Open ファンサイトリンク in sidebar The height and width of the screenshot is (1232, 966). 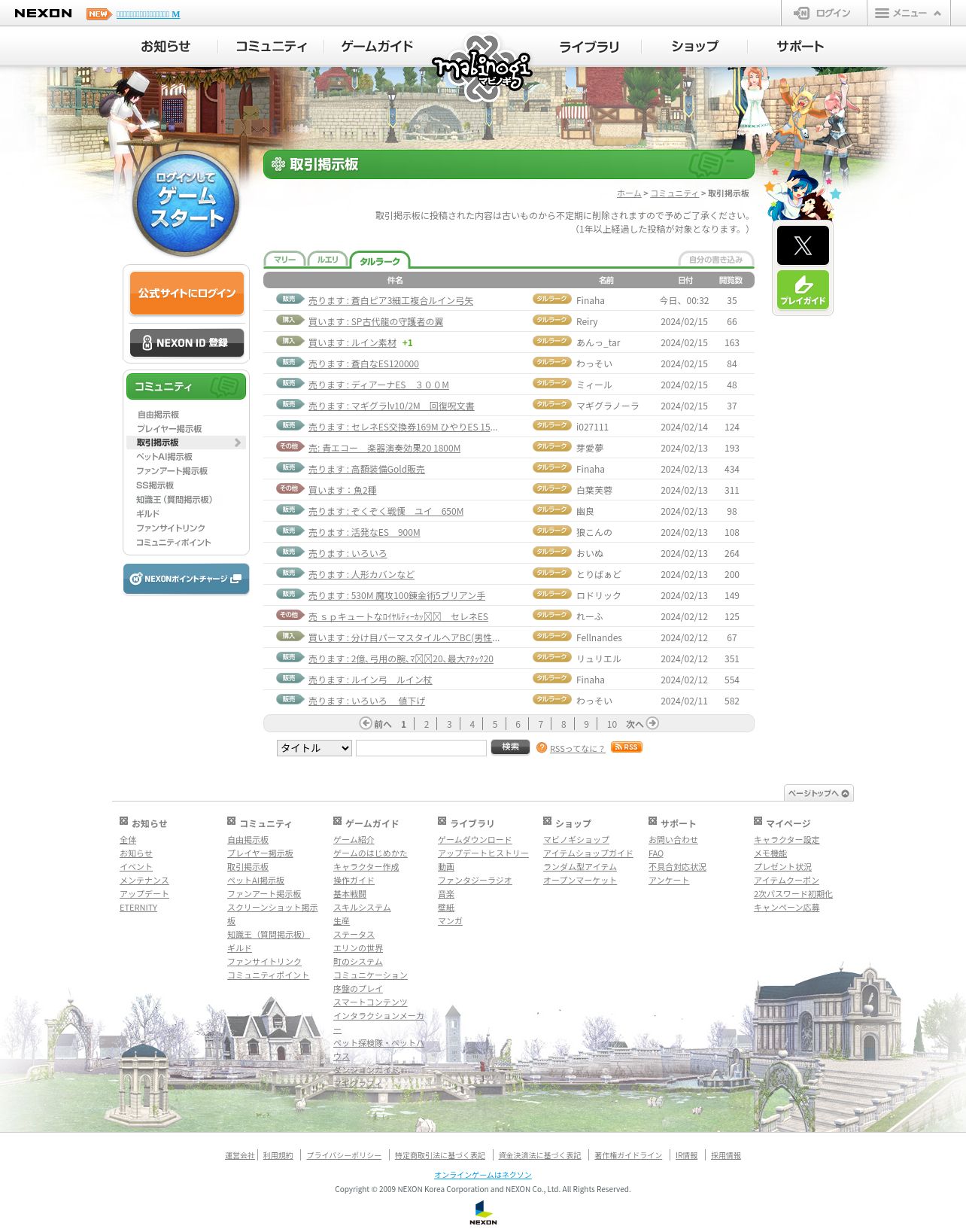click(170, 528)
